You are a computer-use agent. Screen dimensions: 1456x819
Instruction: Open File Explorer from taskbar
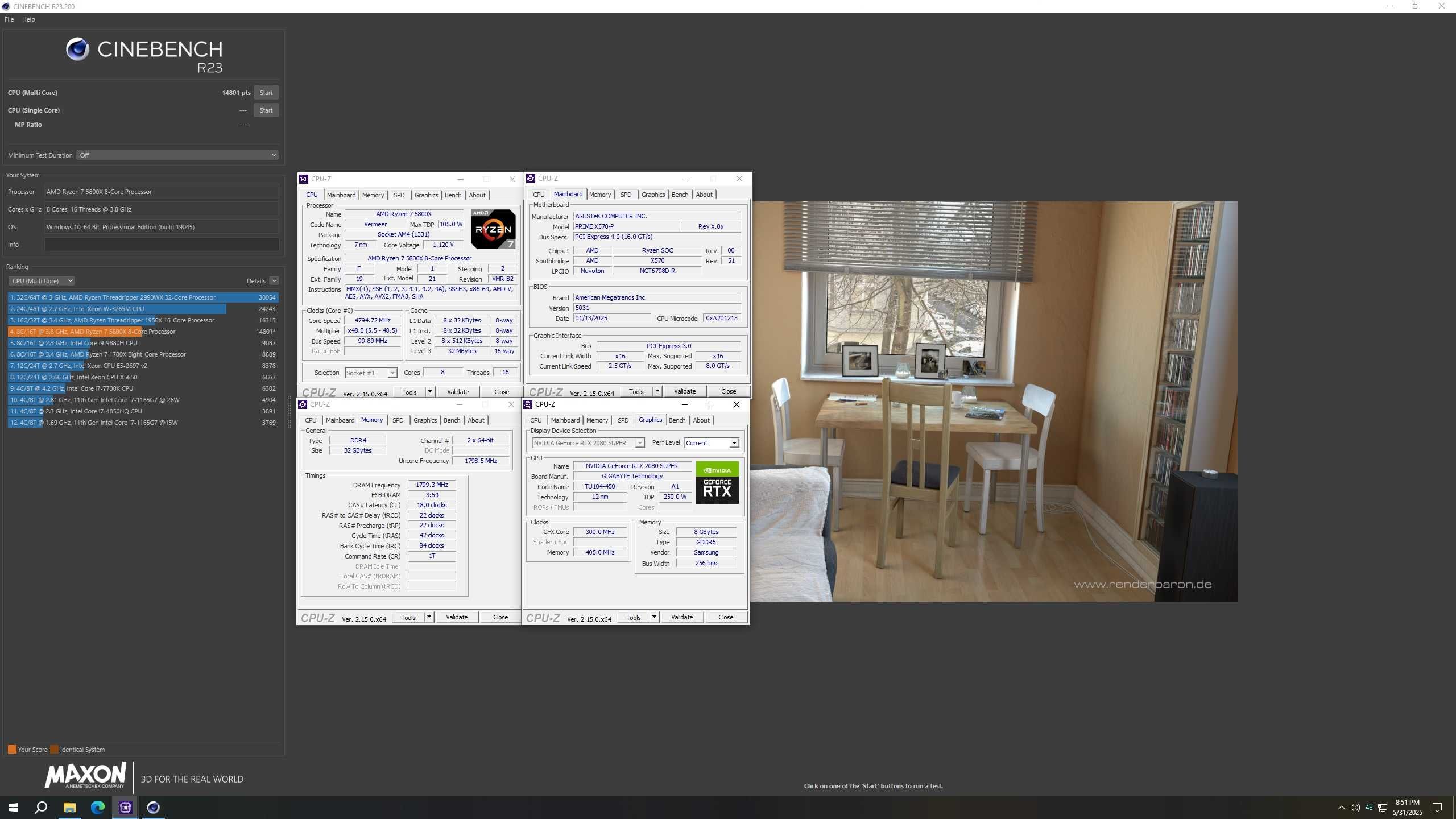point(69,807)
